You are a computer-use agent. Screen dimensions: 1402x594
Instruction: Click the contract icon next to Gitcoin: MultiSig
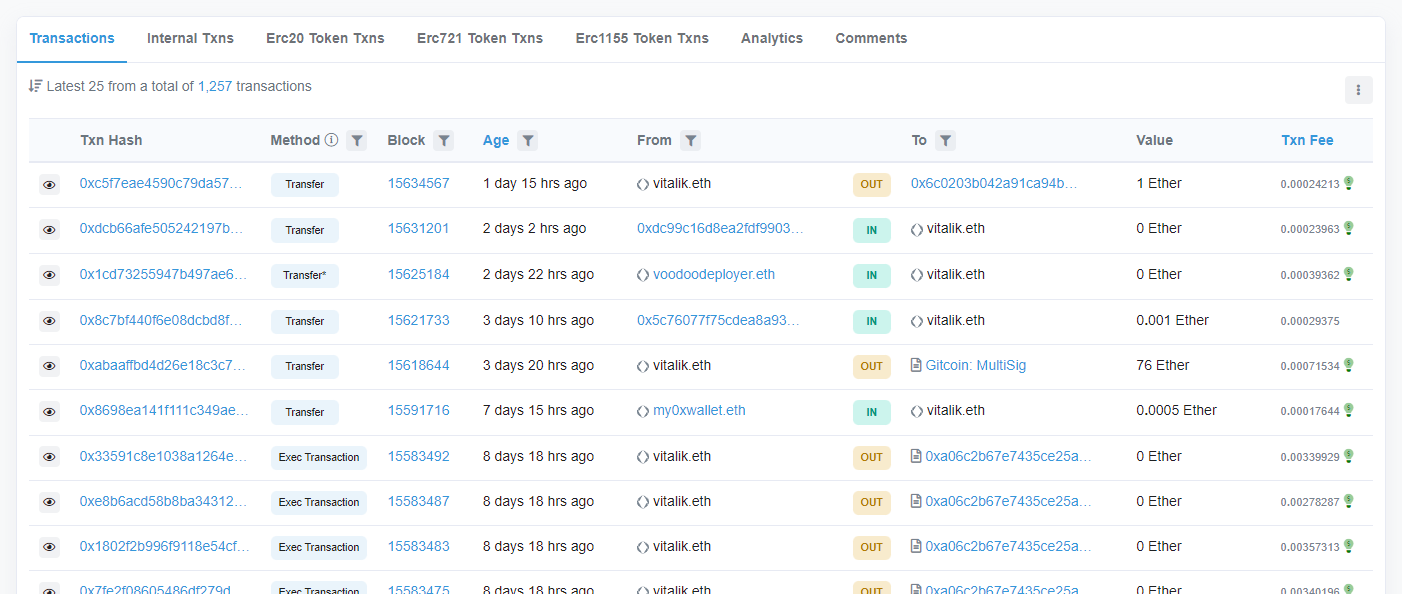pyautogui.click(x=916, y=366)
